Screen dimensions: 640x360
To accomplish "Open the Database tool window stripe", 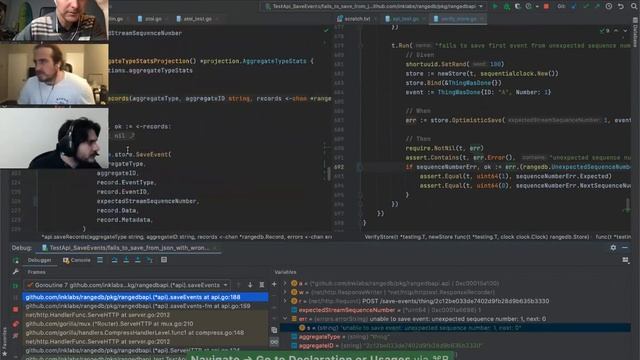I will coord(636,32).
